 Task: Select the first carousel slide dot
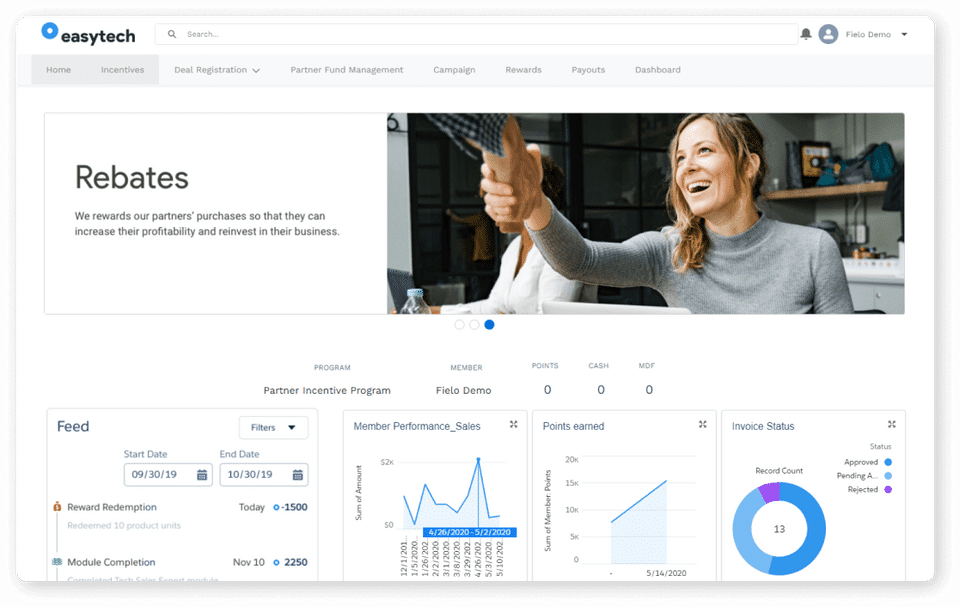coord(459,325)
